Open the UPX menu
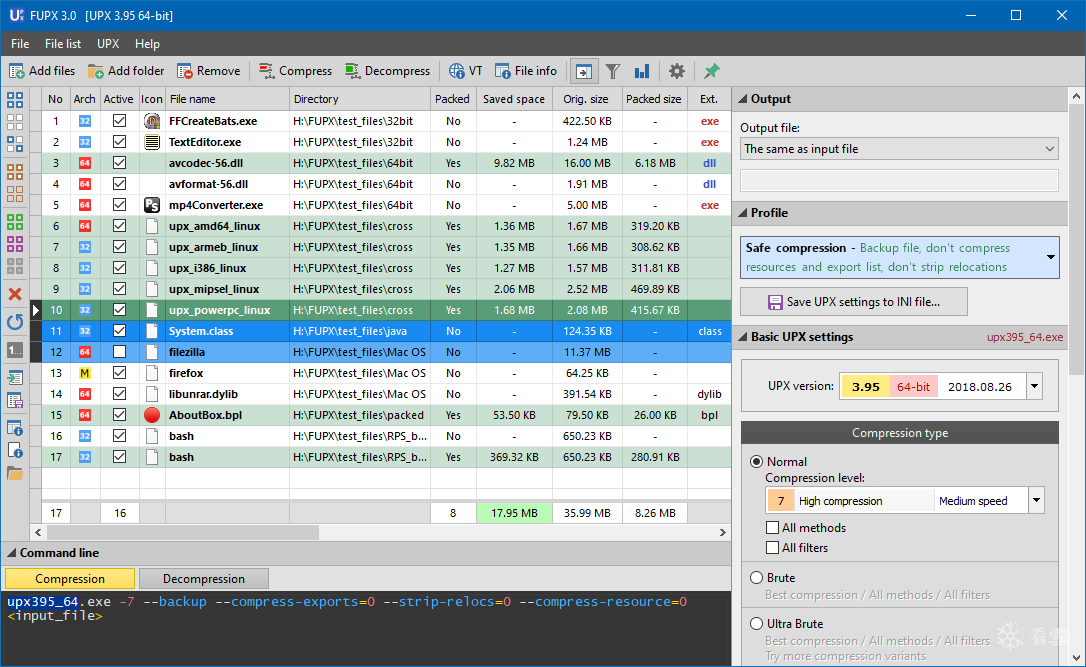 tap(108, 44)
